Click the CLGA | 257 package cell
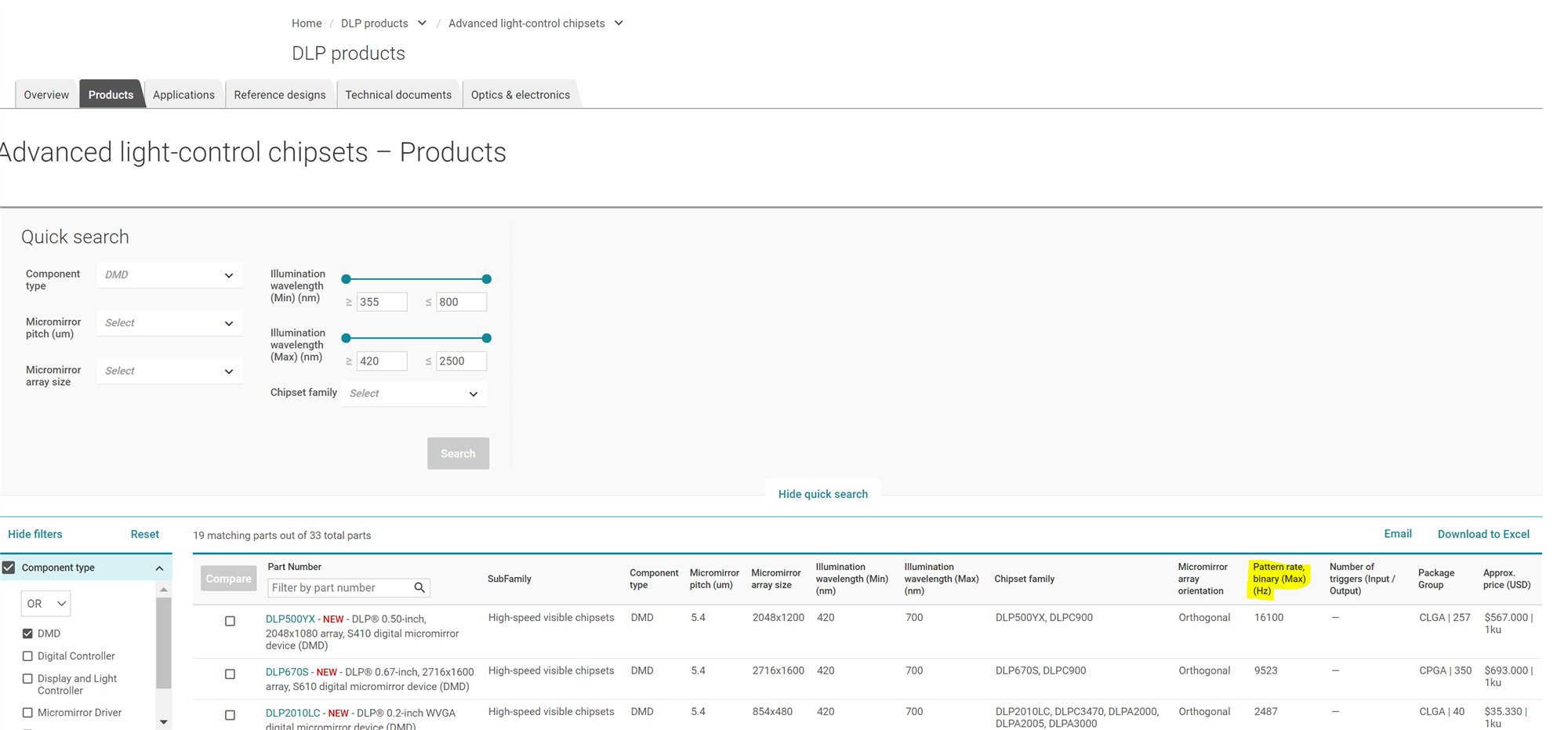Viewport: 1568px width, 730px height. tap(1444, 618)
